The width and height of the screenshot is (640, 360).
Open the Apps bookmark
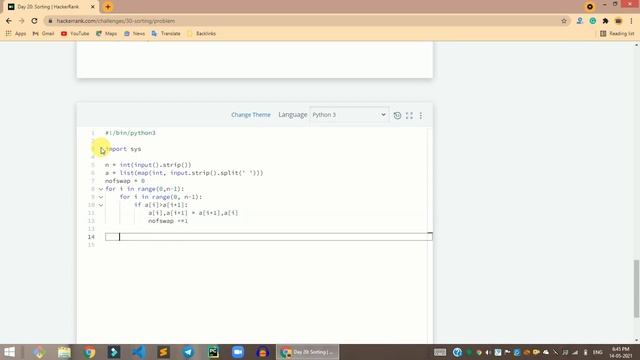click(x=16, y=33)
